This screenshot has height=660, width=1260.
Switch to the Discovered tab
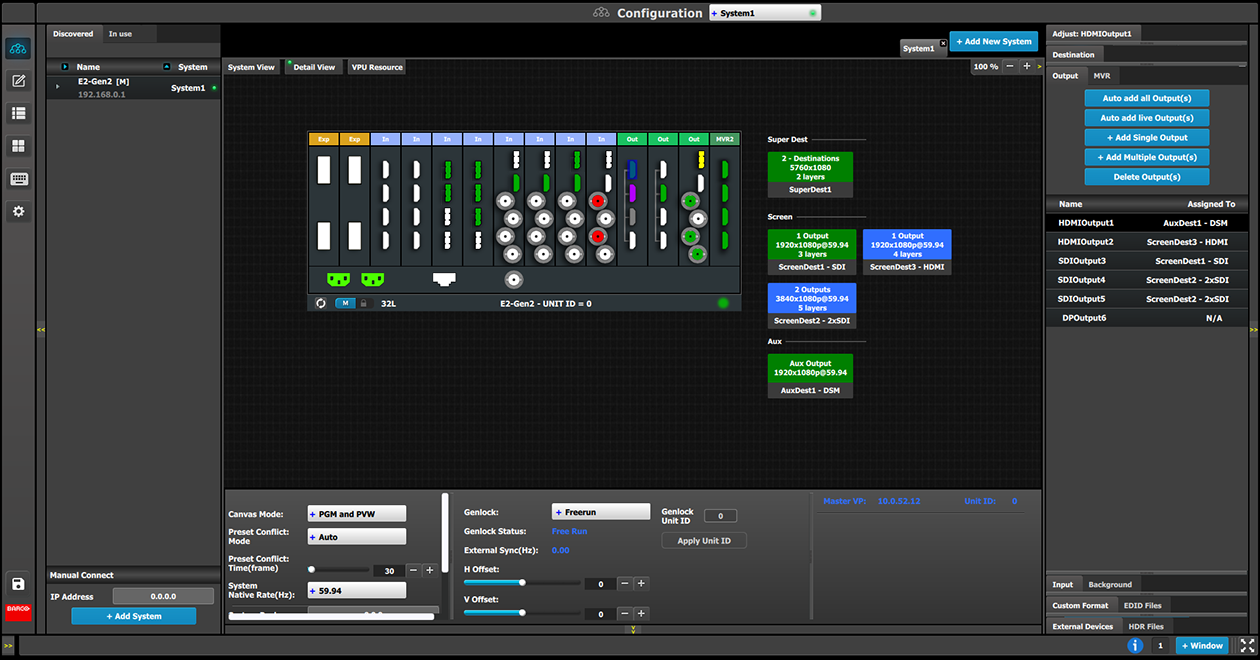point(73,34)
